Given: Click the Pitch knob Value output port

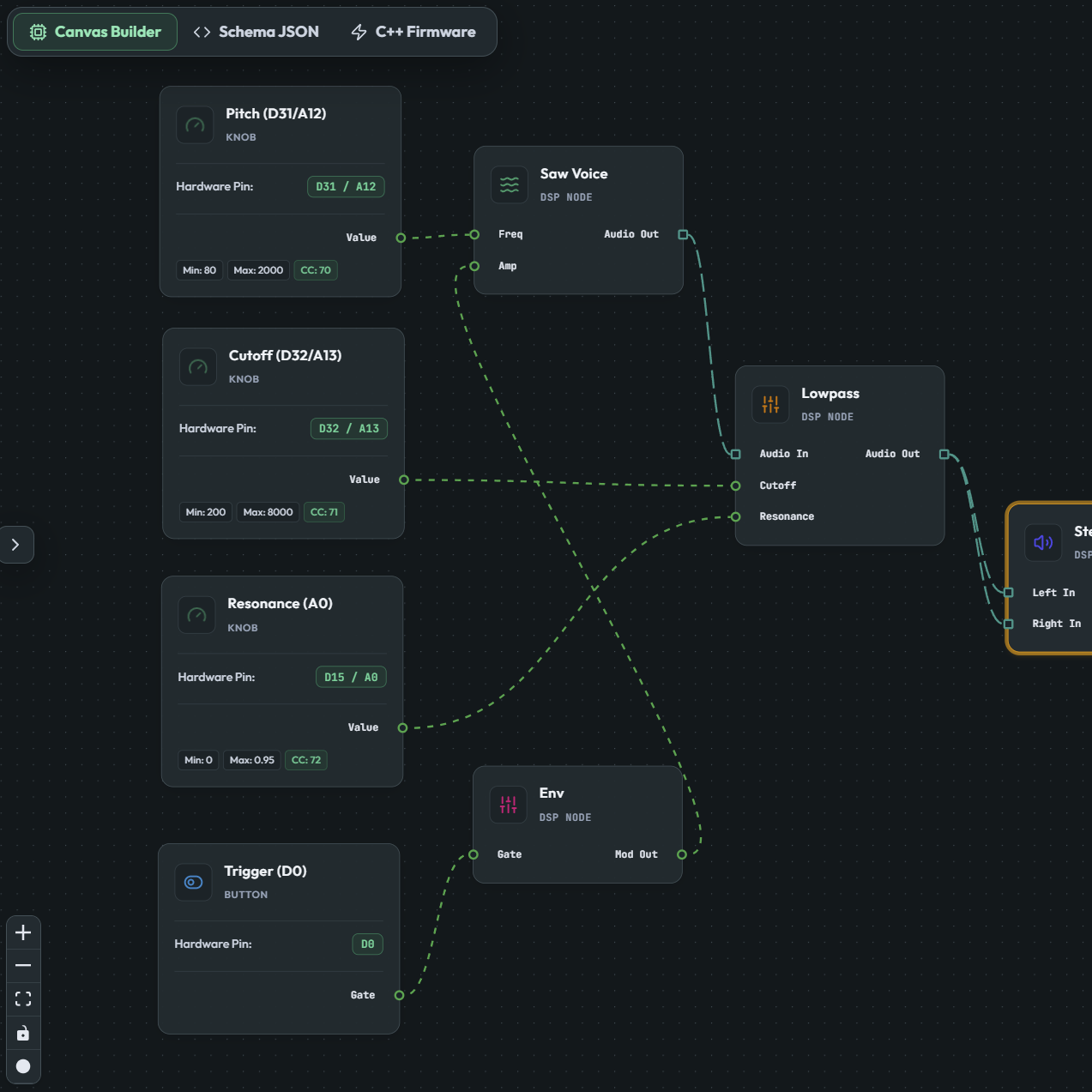Looking at the screenshot, I should click(x=401, y=238).
